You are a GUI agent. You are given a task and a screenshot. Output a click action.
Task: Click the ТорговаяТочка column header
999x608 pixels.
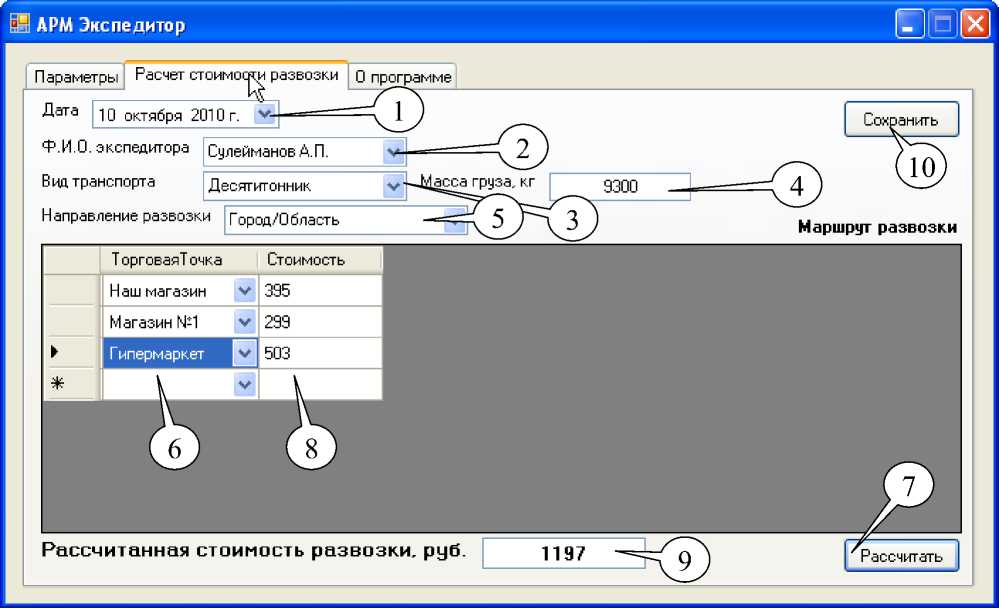(179, 260)
